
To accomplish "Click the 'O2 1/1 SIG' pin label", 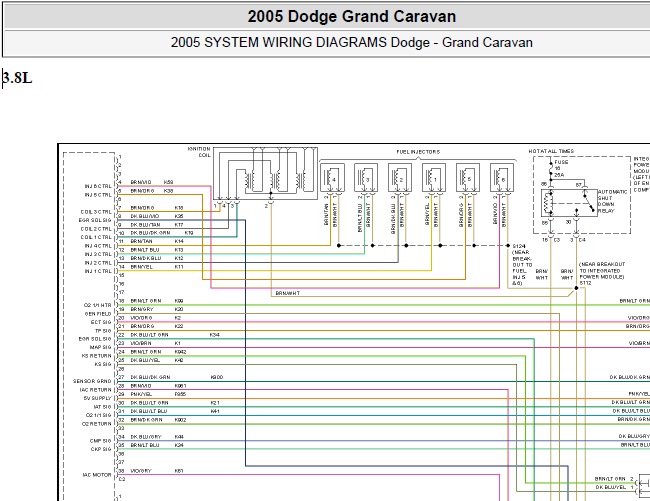I will (98, 415).
